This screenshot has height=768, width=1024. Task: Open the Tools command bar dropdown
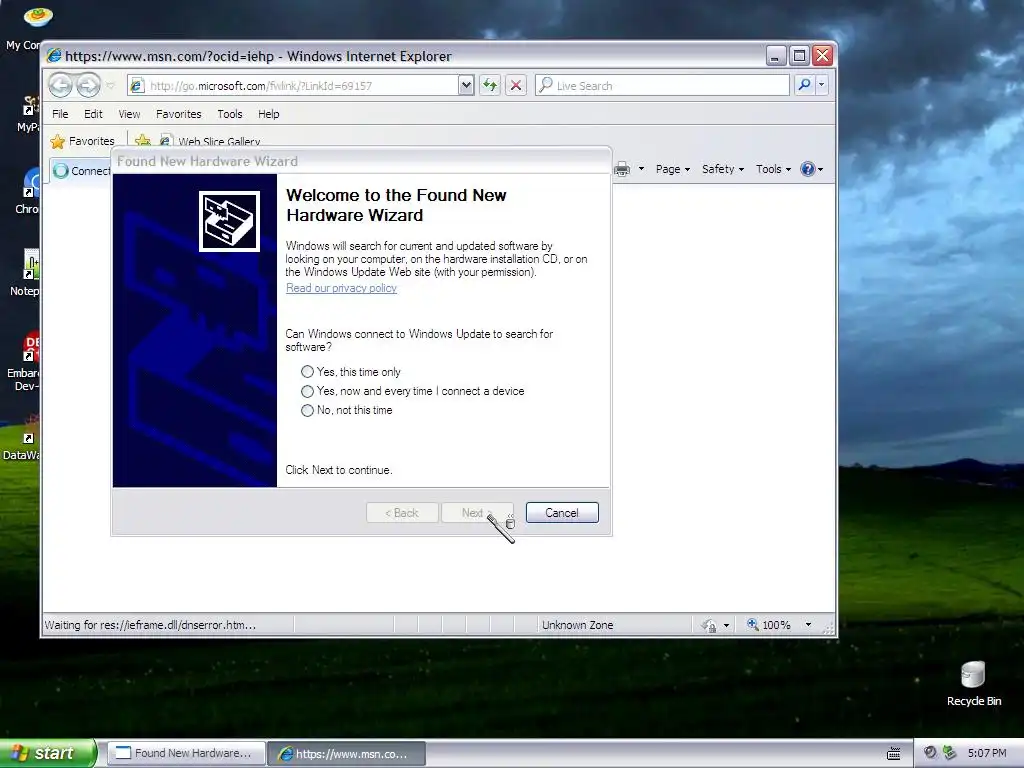(773, 169)
